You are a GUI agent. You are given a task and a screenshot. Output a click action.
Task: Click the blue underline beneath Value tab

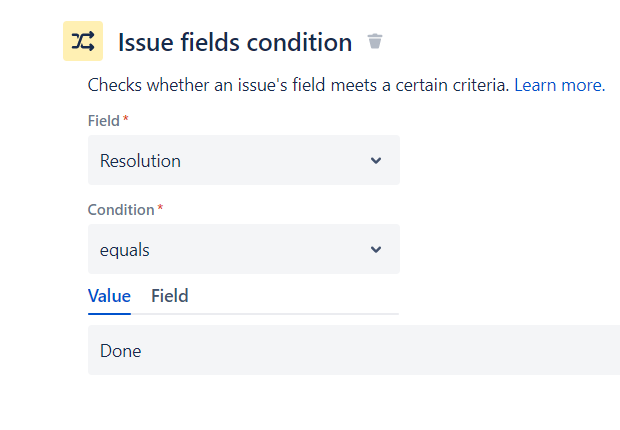[110, 314]
